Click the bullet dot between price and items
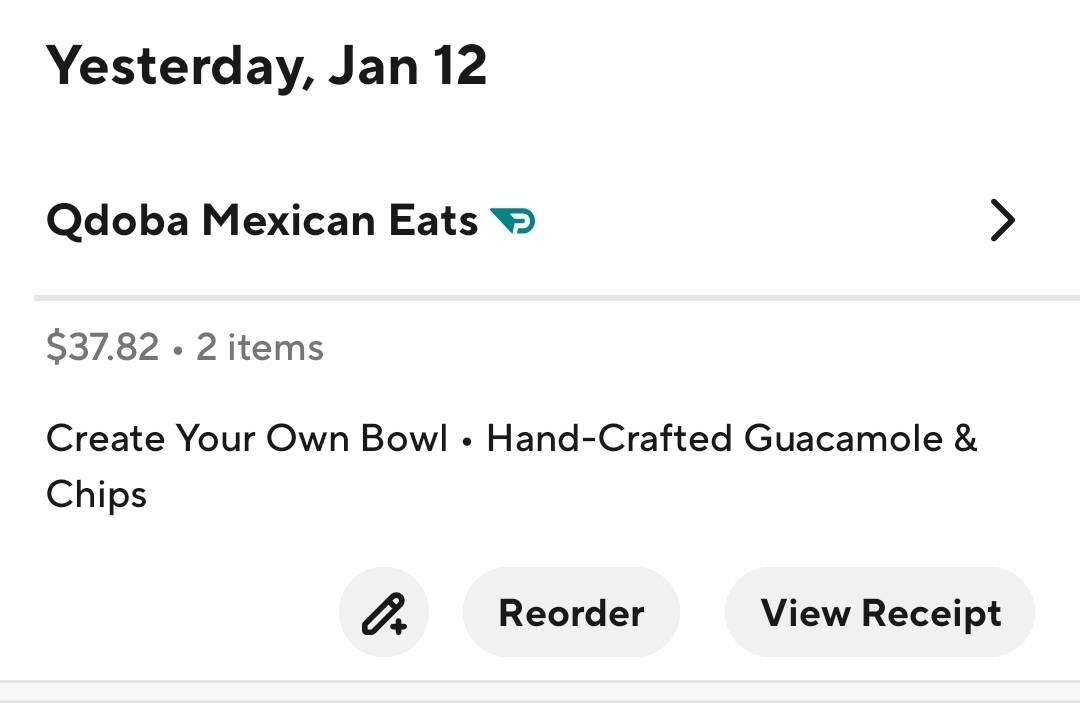This screenshot has width=1080, height=706. click(177, 349)
